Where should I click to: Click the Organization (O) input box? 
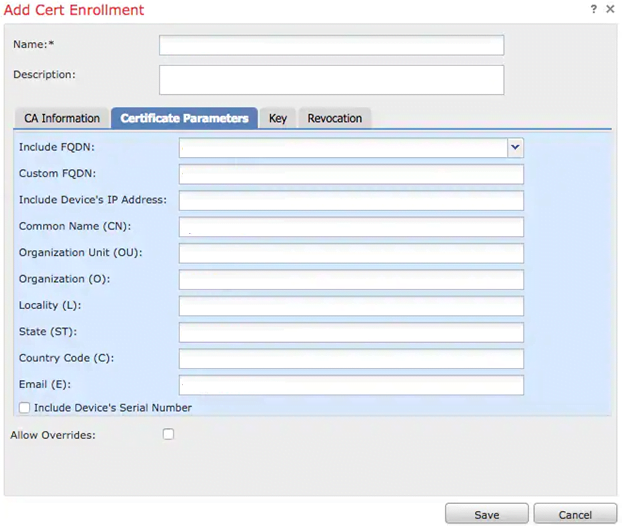[351, 279]
